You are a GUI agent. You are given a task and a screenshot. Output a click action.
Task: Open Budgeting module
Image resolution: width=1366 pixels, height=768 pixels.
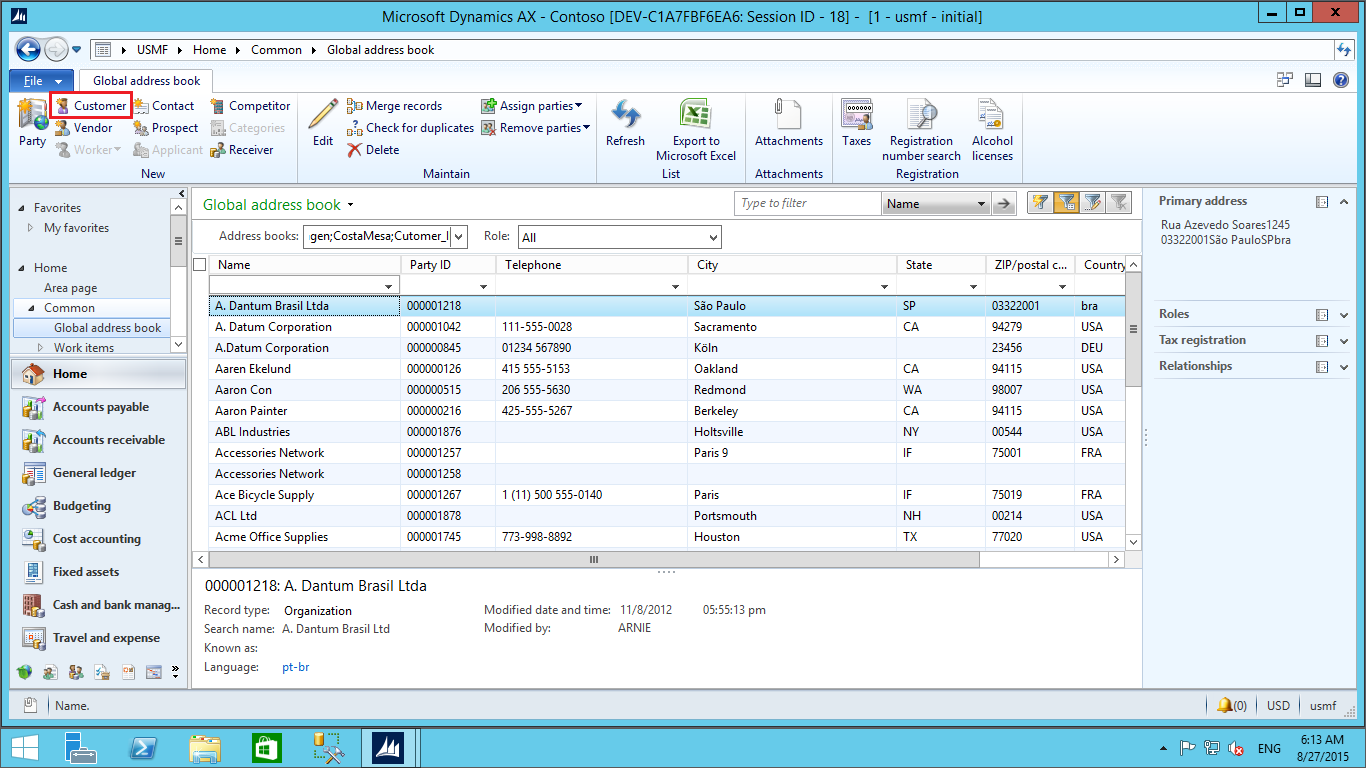98,506
